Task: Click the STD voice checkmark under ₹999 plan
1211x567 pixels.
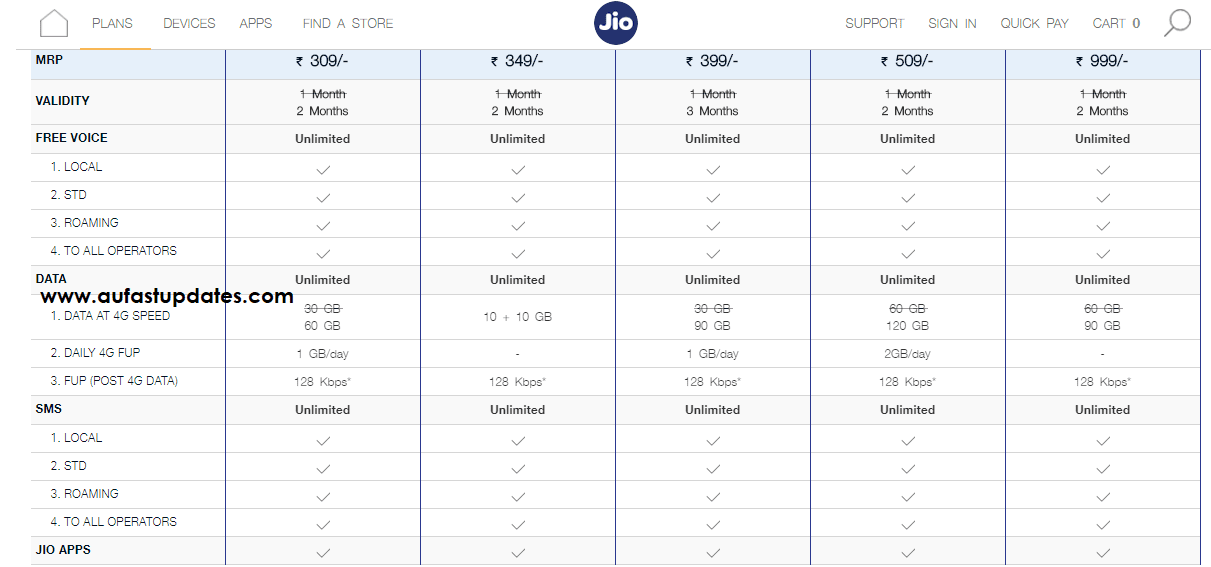Action: point(1103,198)
